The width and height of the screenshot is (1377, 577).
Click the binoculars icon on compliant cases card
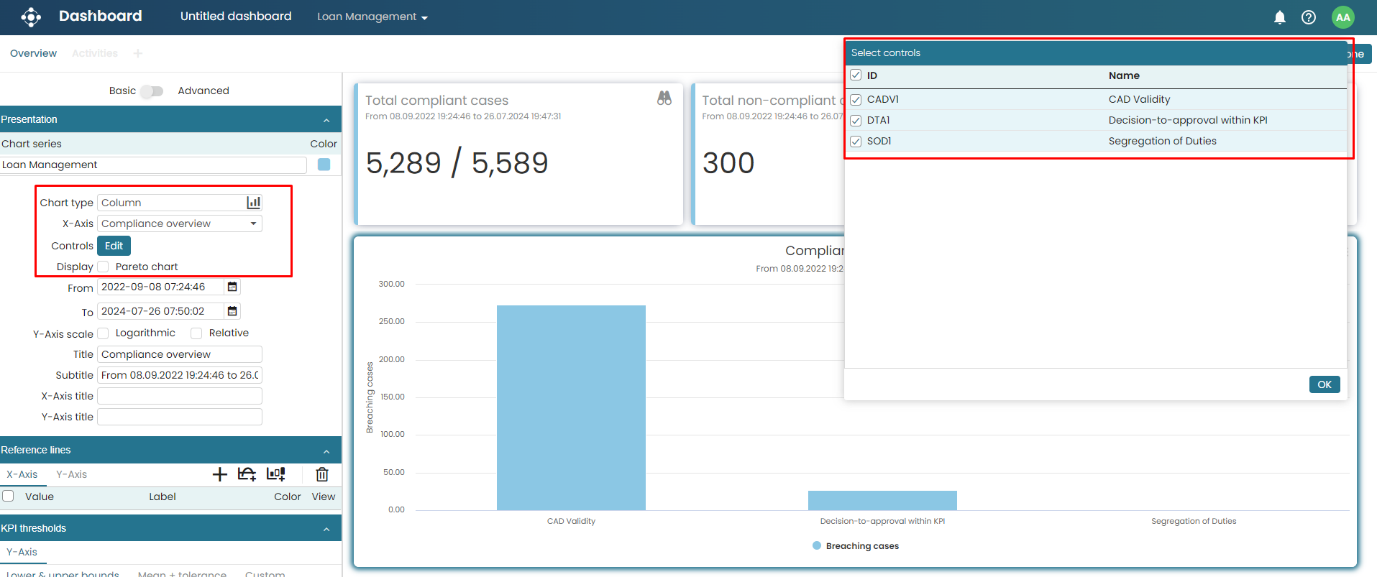pos(664,98)
